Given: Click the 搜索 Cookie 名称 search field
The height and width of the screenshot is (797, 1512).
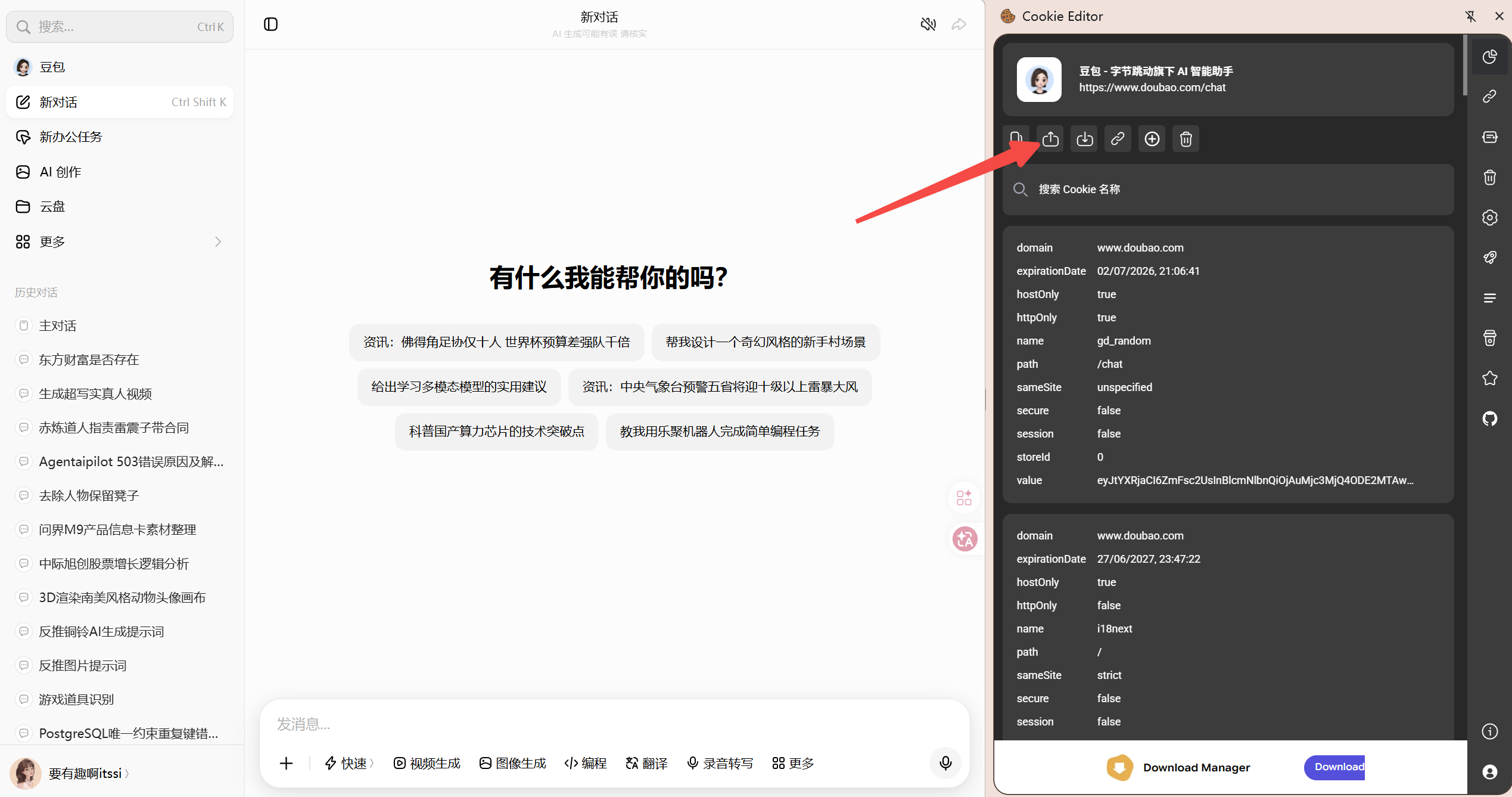Looking at the screenshot, I should (x=1228, y=190).
